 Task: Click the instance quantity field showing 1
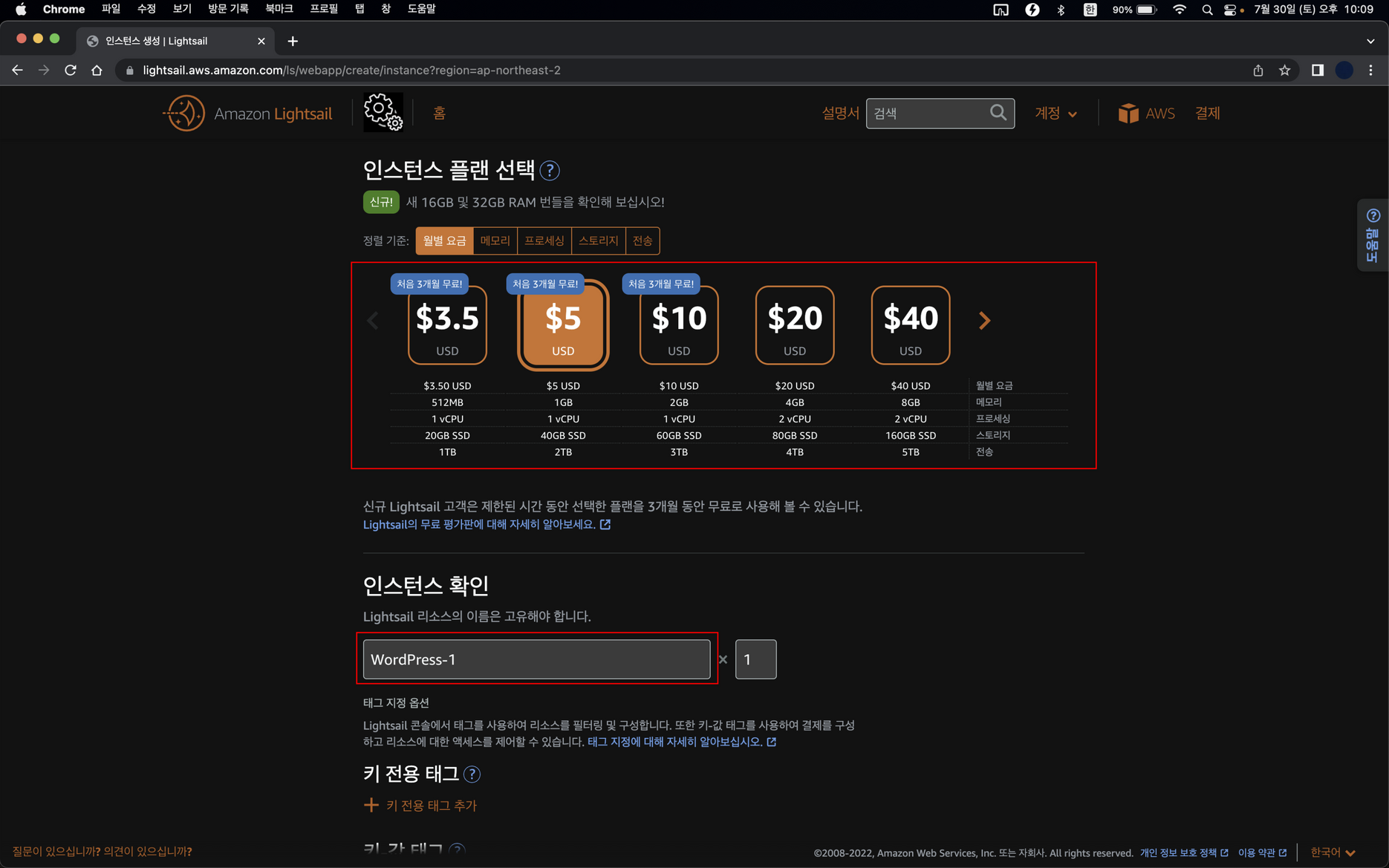click(x=755, y=659)
